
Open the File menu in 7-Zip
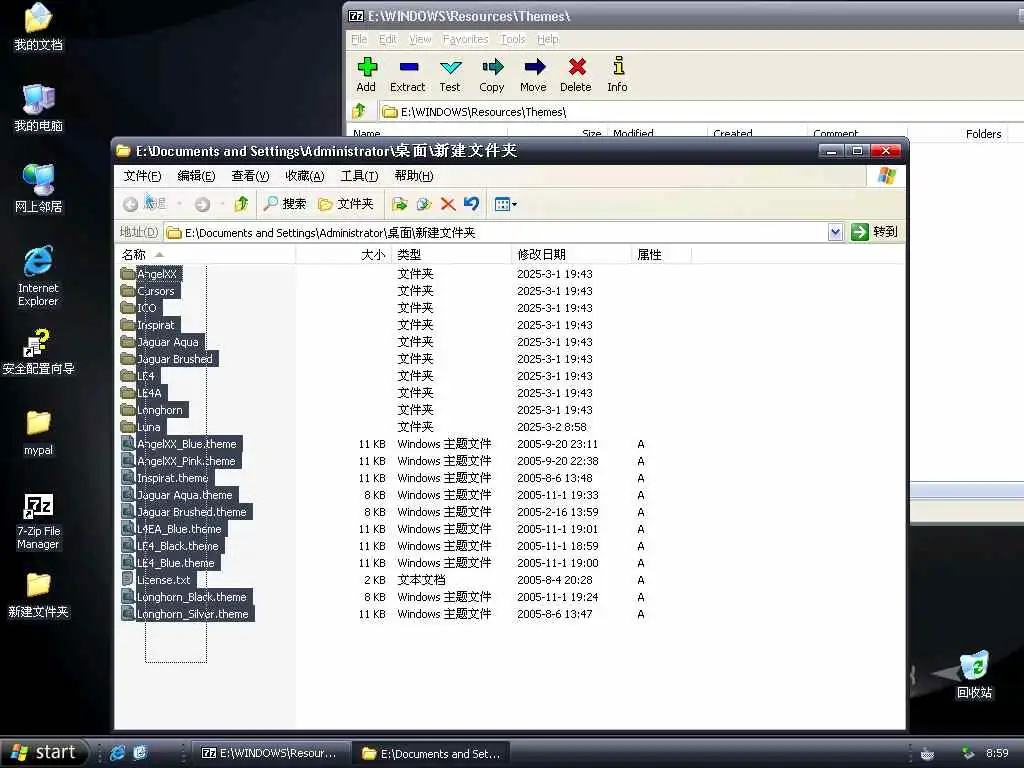pyautogui.click(x=359, y=39)
